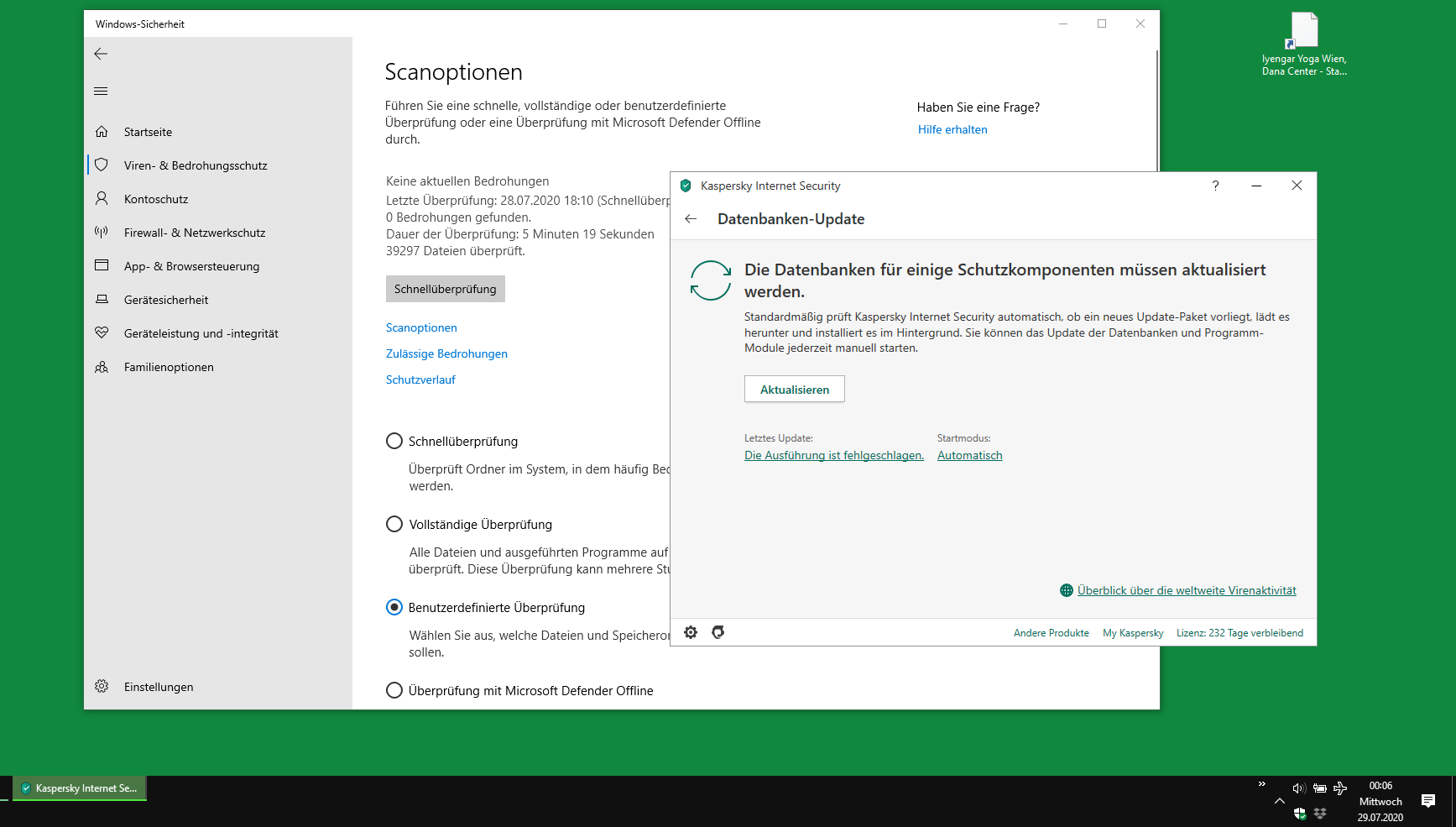Click airplane mode icon in tray
This screenshot has width=1456, height=827.
pyautogui.click(x=1340, y=788)
